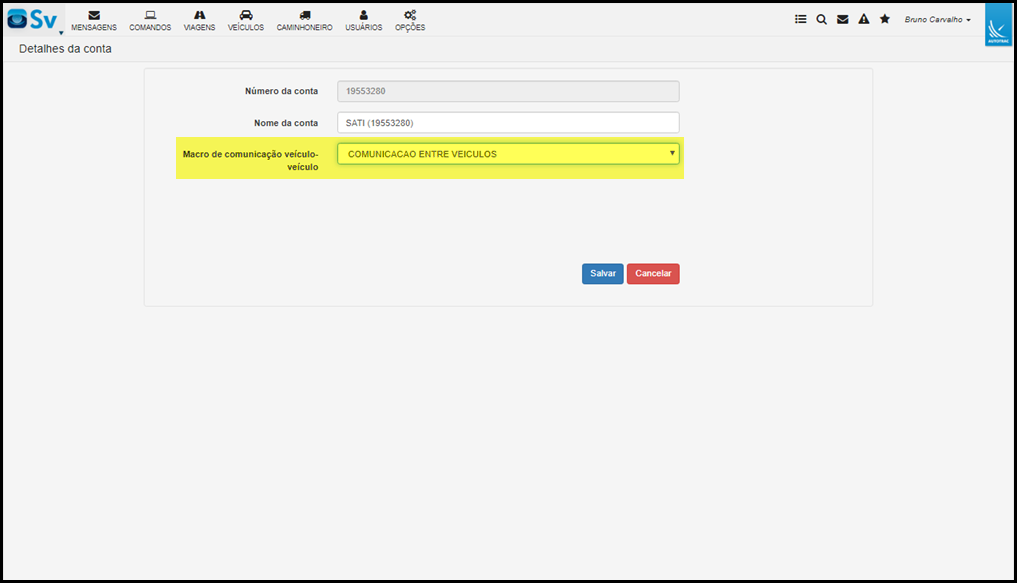
Task: Click the Cancelar button
Action: pos(653,274)
